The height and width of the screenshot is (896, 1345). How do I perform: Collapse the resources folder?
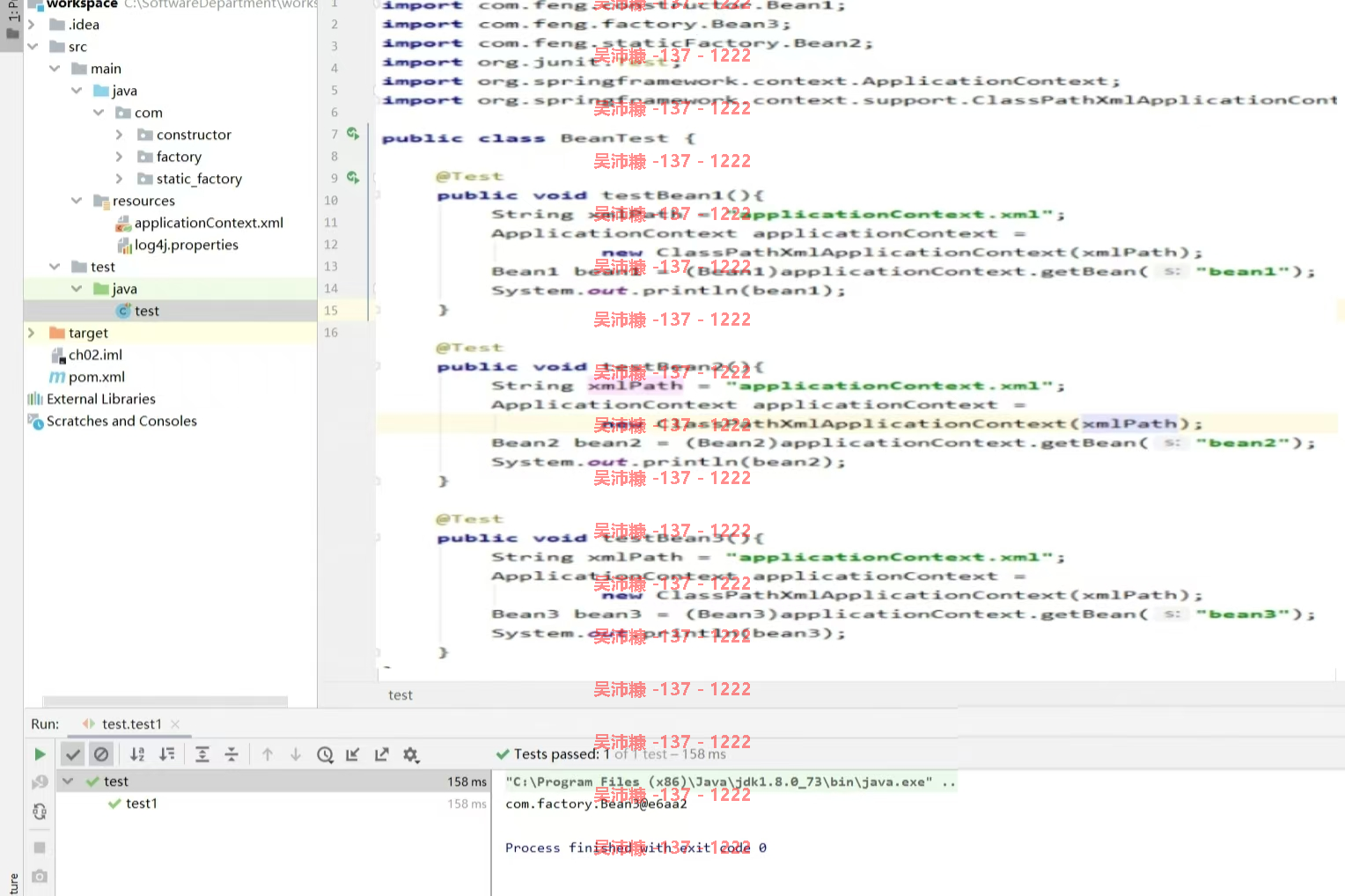click(76, 201)
